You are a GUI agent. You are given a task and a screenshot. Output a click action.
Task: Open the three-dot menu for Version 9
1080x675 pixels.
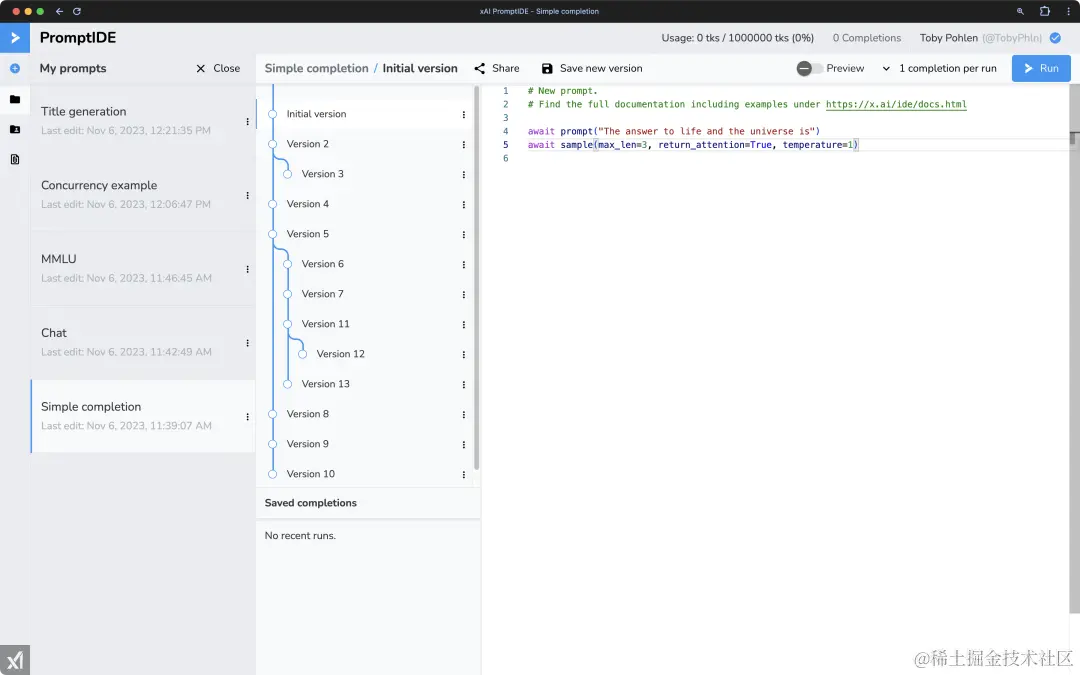pos(464,444)
